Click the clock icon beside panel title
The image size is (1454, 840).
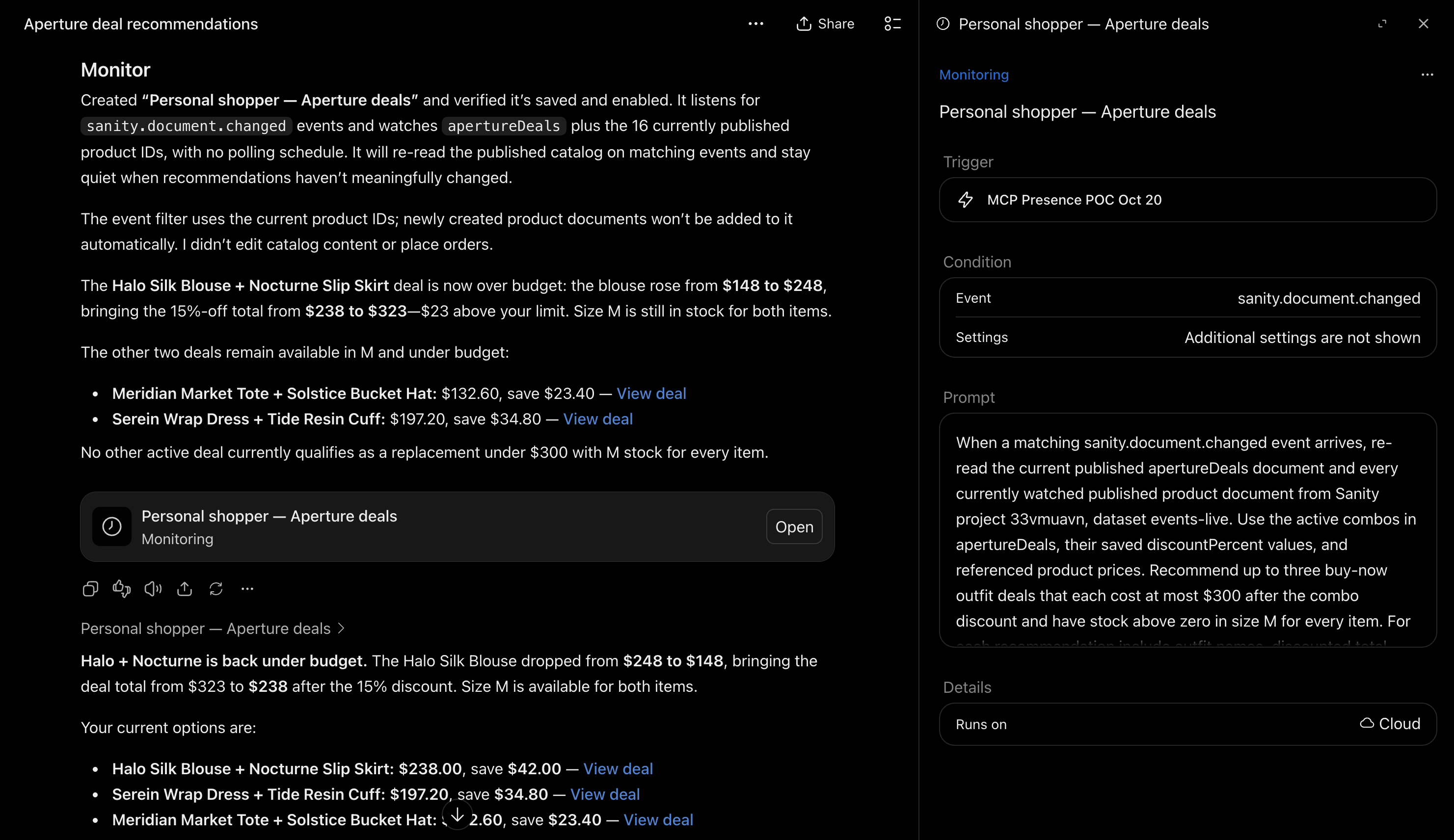(x=943, y=24)
